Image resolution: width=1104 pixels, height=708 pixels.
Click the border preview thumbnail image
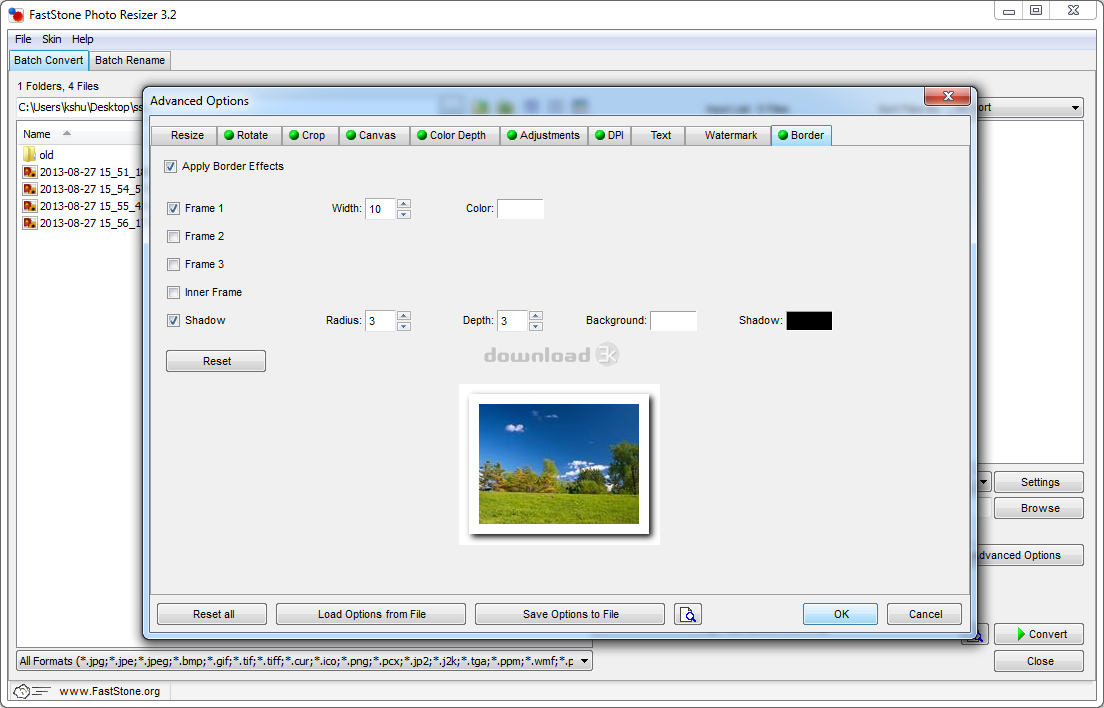(x=559, y=464)
